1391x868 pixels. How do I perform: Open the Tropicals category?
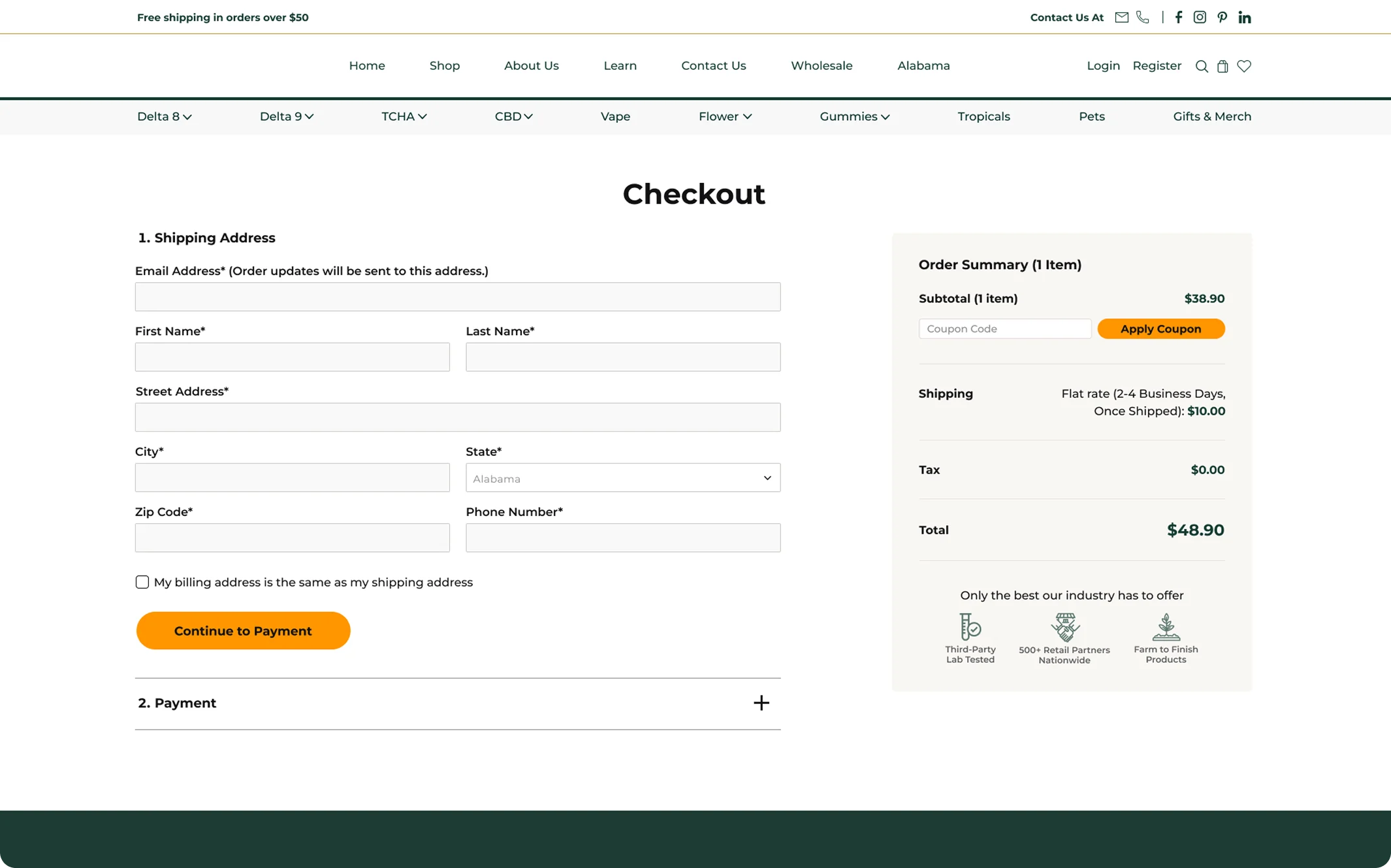pos(983,116)
